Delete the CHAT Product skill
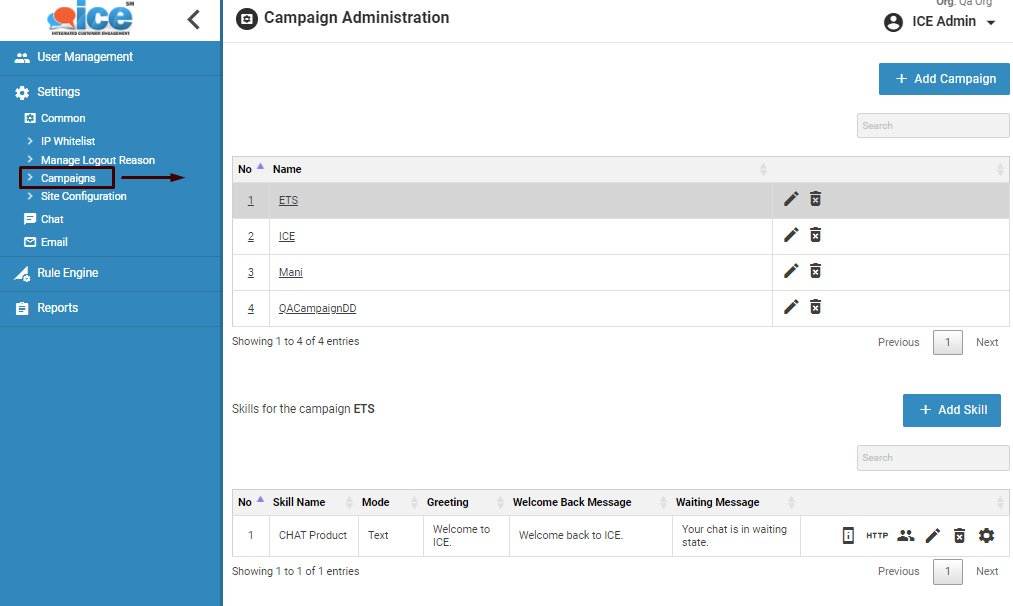 [959, 536]
